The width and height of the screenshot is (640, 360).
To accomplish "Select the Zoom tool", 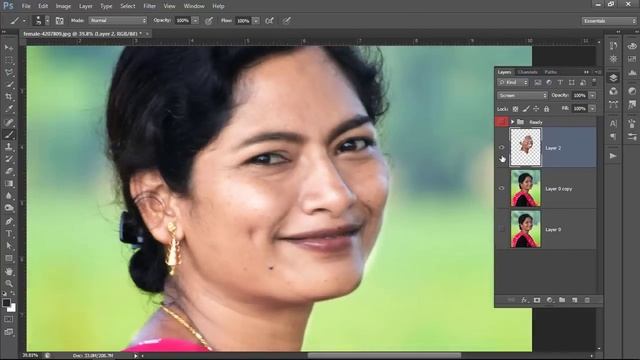I will [9, 283].
